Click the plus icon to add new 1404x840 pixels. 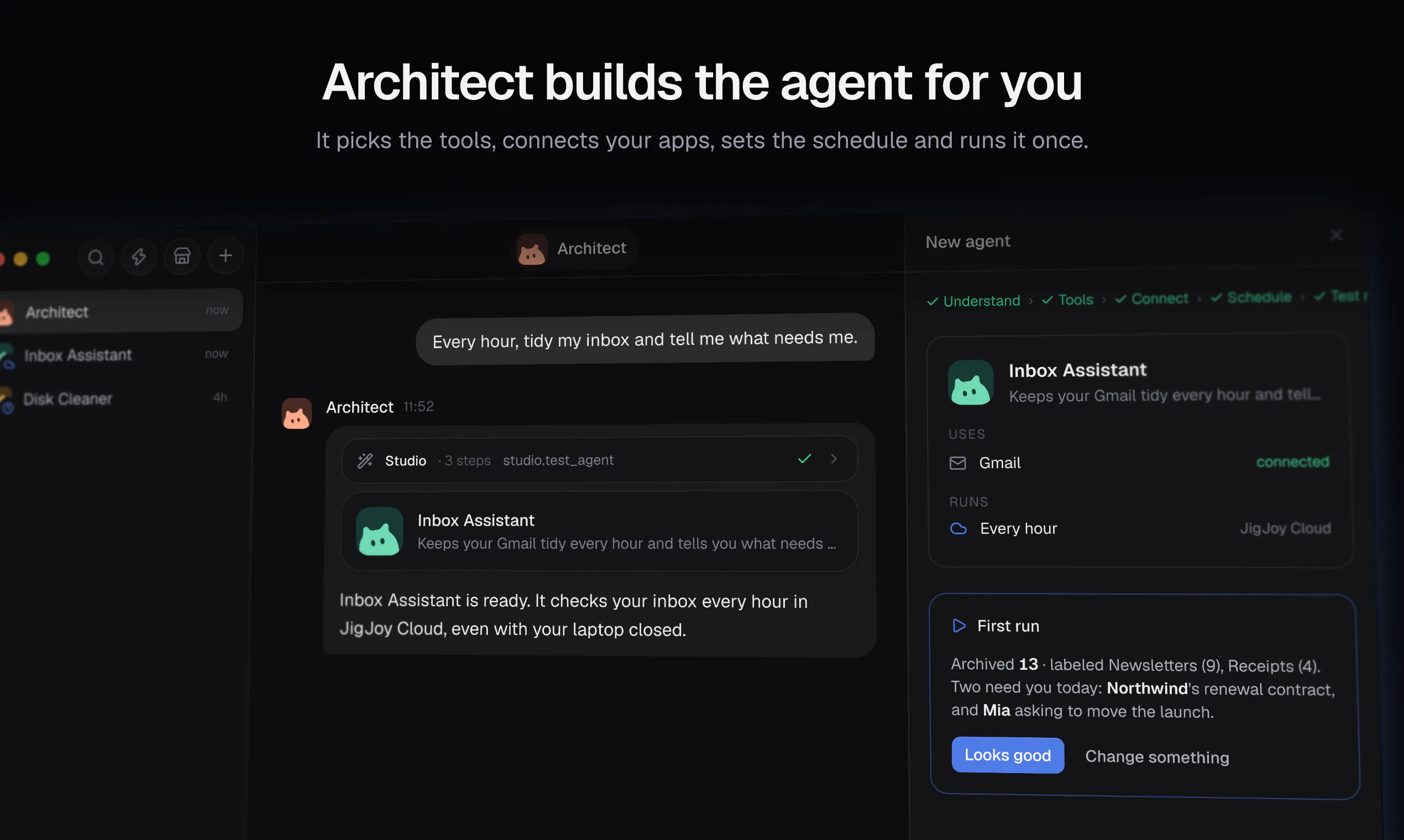click(226, 255)
